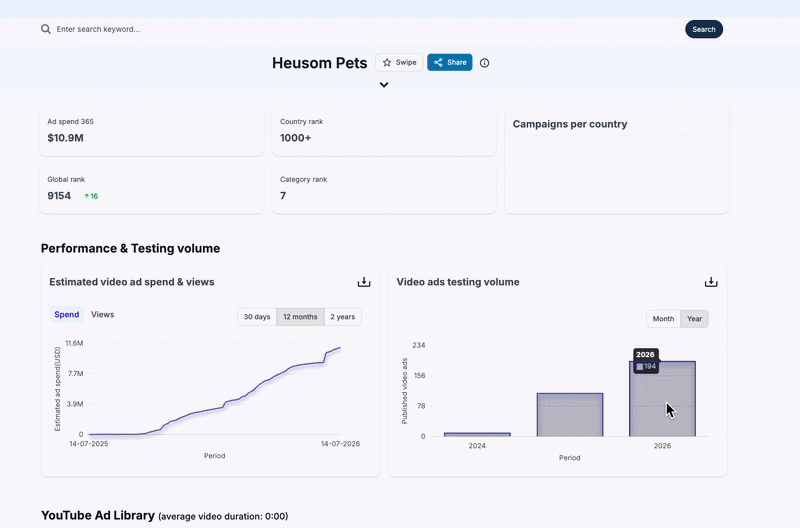Switch testing volume to Month

(663, 319)
